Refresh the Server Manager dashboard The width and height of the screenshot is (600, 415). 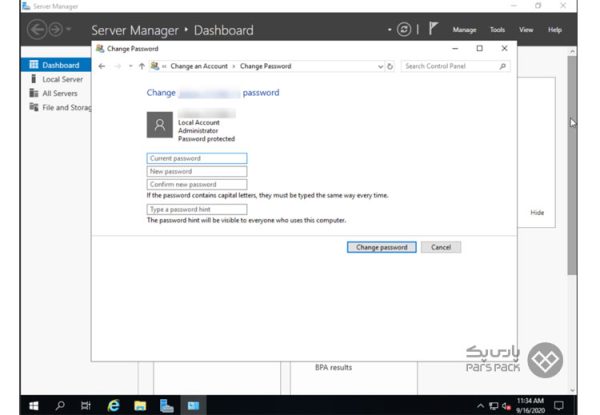click(403, 30)
